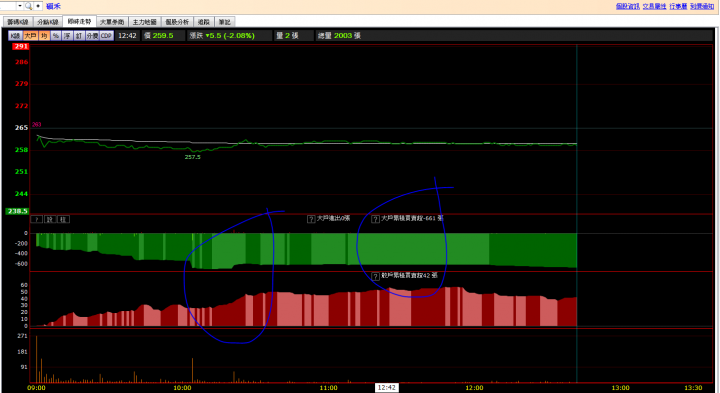This screenshot has height=393, width=720.
Task: Click help icon next to 散戶累積買賣超
Action: (x=375, y=276)
